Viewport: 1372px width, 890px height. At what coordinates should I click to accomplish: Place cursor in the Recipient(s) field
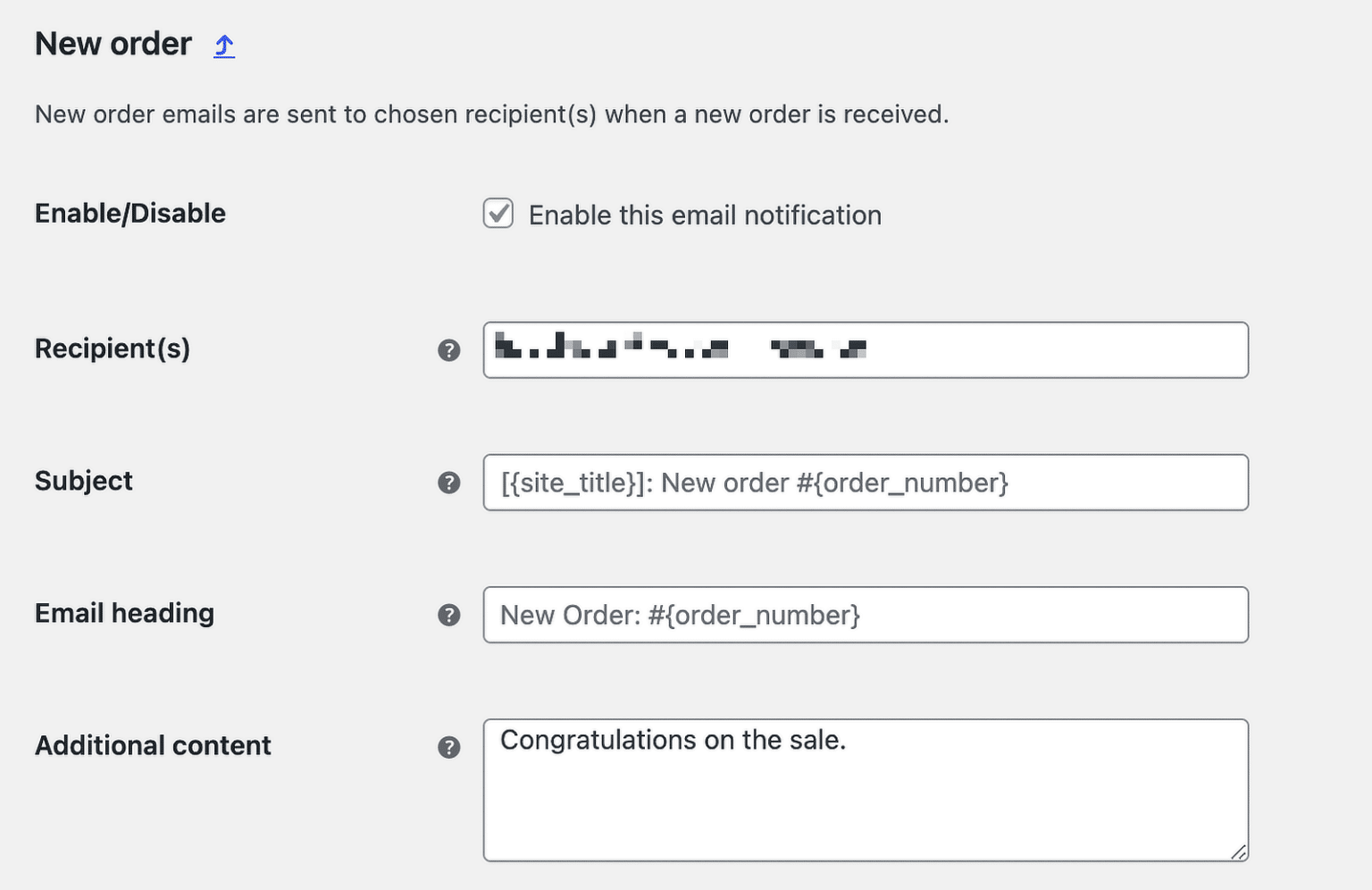865,350
